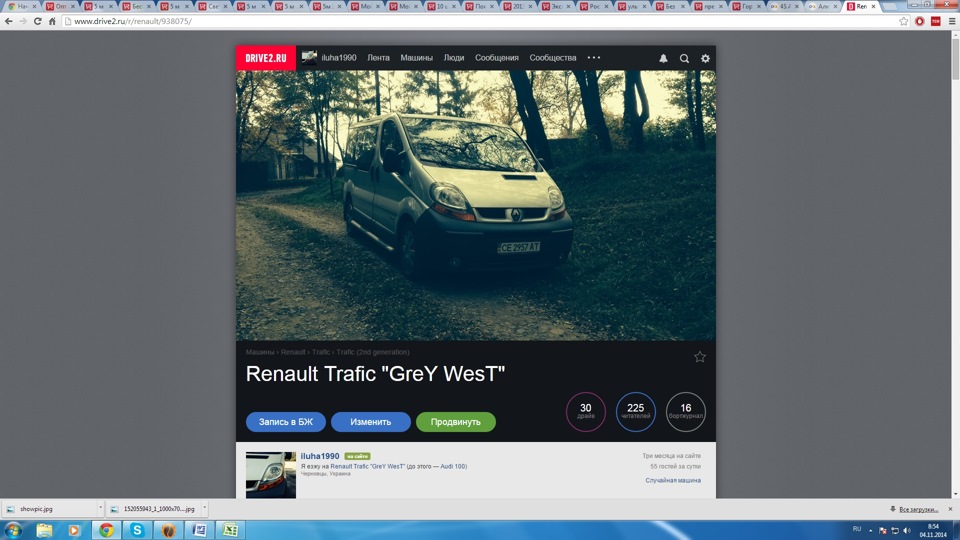Bookmark page with browser star icon
Viewport: 960px width, 540px height.
coord(904,21)
